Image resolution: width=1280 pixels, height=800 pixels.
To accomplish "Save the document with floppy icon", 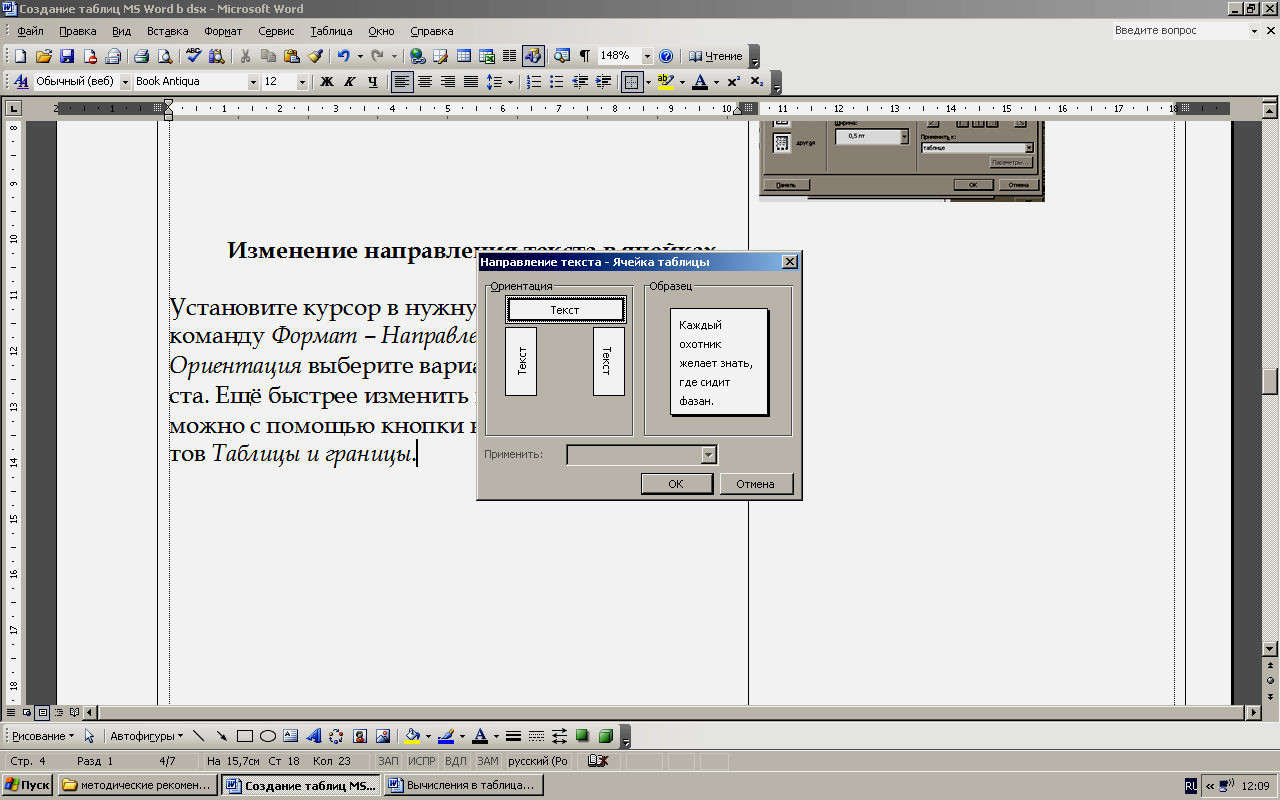I will click(x=67, y=56).
